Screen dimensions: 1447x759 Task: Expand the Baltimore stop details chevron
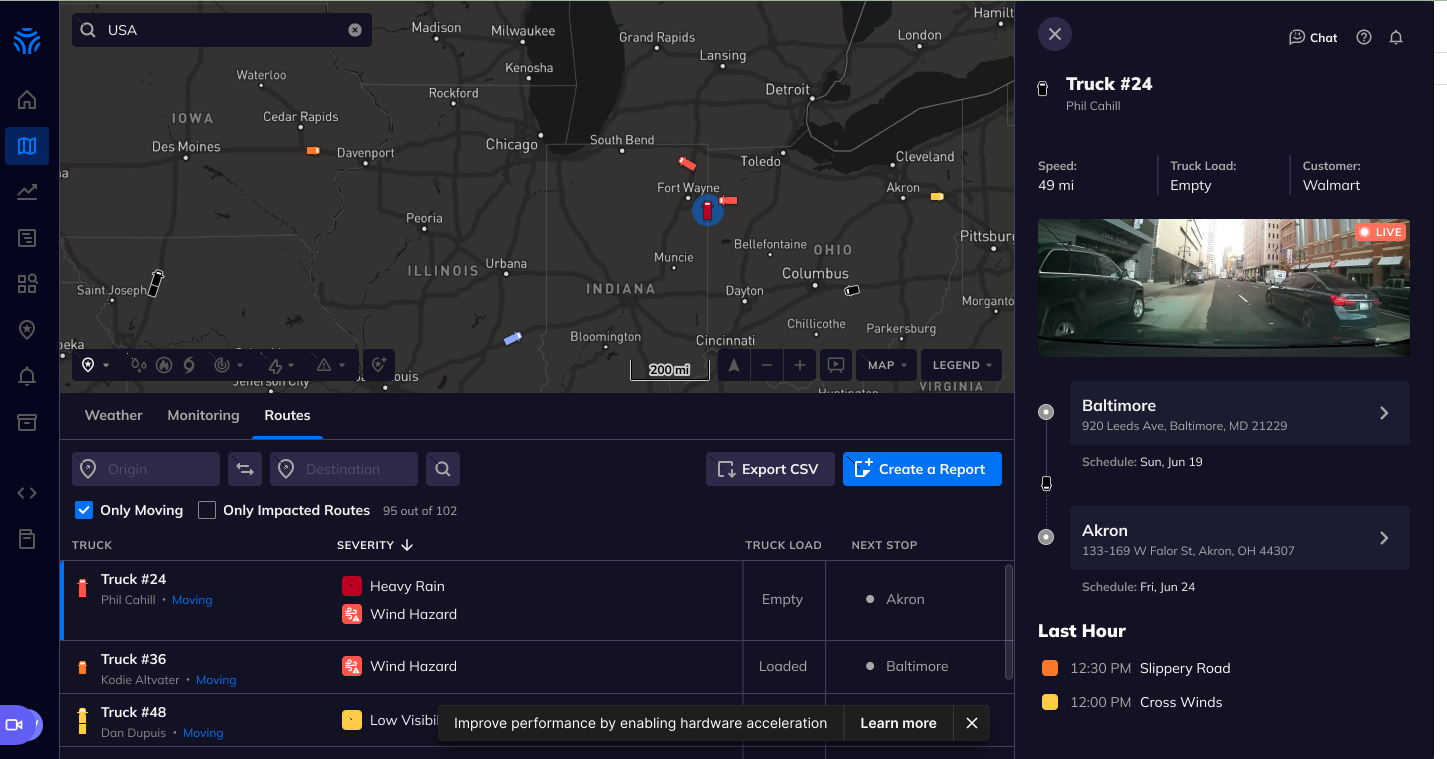tap(1384, 413)
